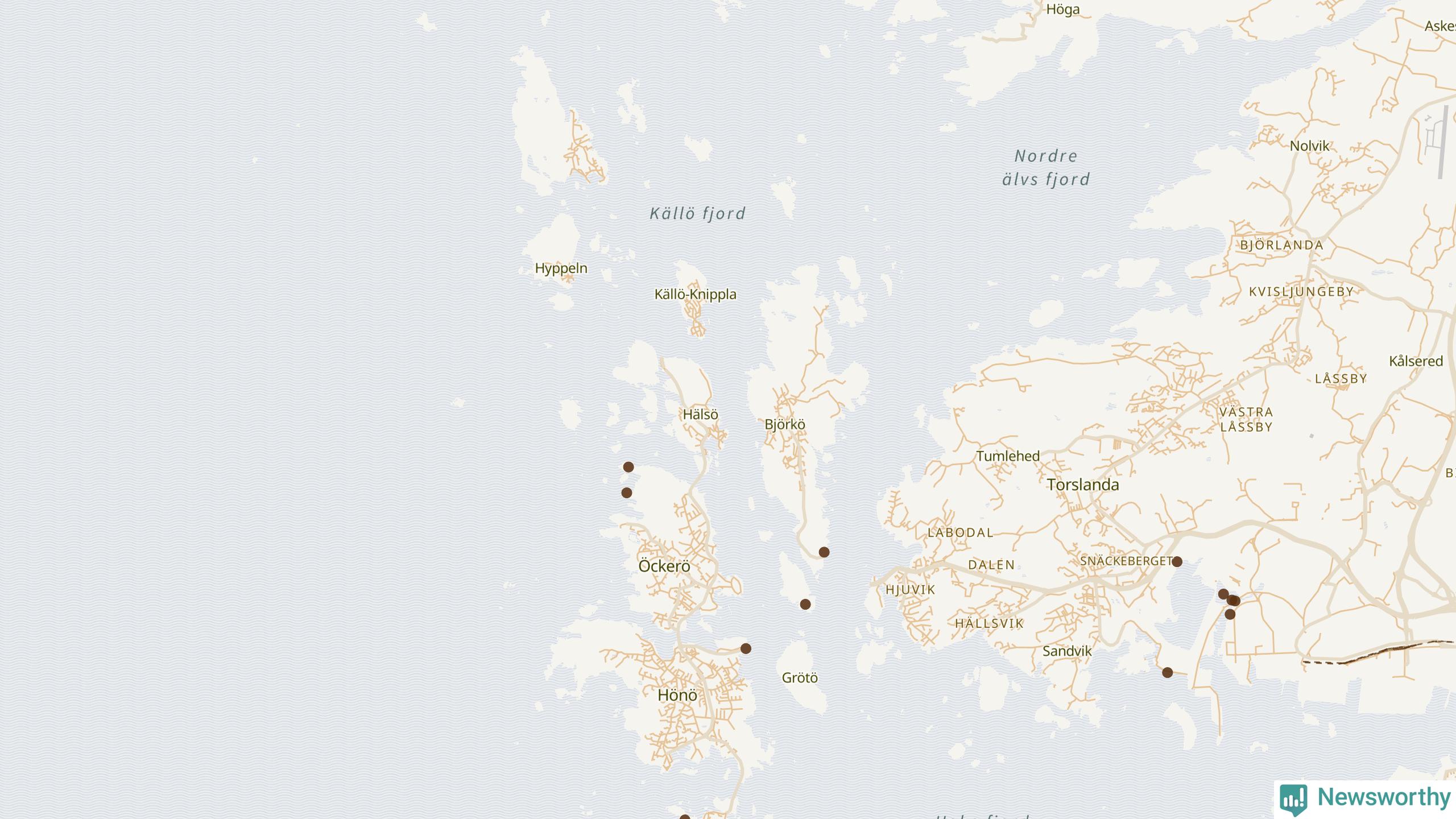
Task: Click the 'Hönö' place label
Action: point(677,695)
